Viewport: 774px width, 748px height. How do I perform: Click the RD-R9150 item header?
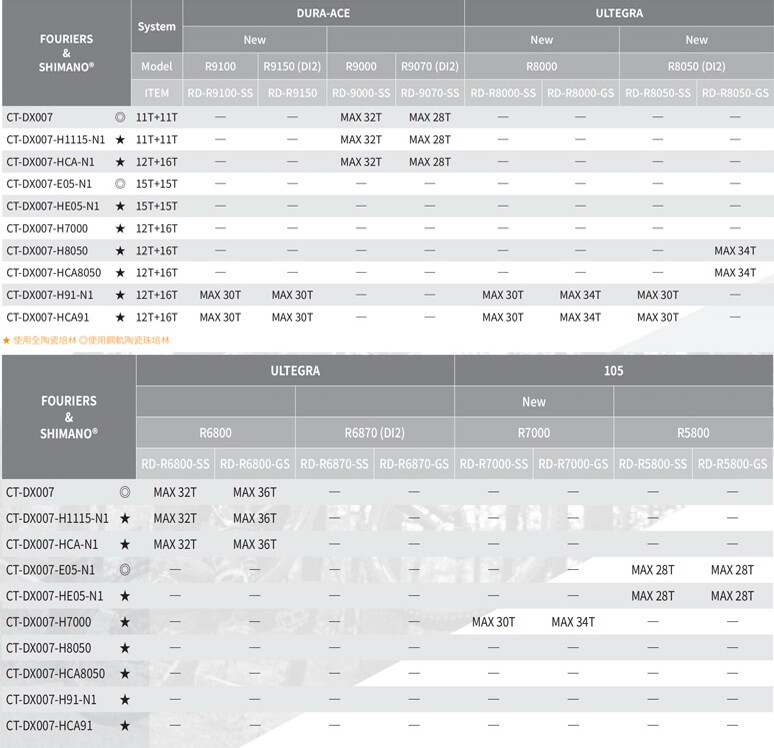tap(292, 93)
